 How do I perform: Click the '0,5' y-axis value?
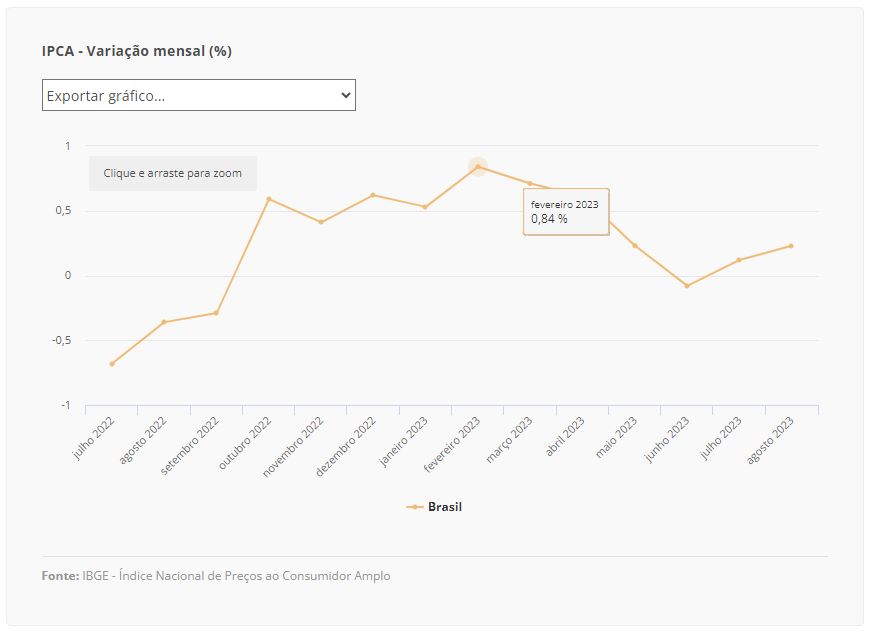coord(63,210)
